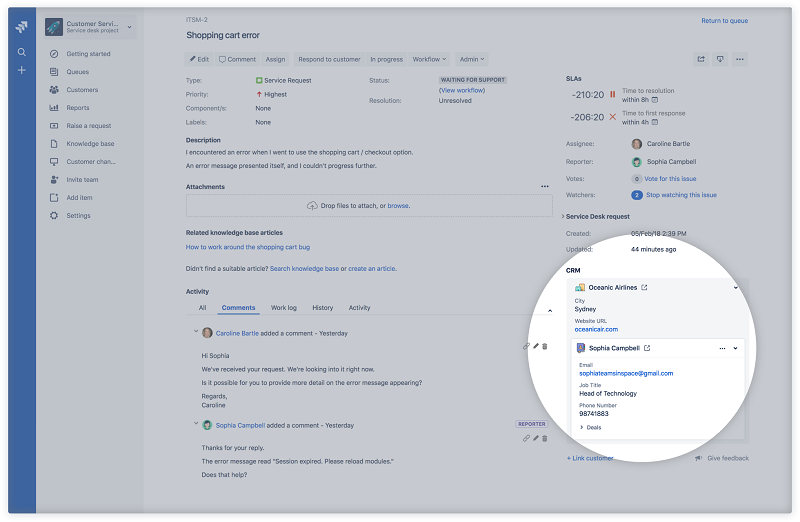This screenshot has height=522, width=800.
Task: Collapse the Oceanic Airlines CRM card
Action: (735, 288)
